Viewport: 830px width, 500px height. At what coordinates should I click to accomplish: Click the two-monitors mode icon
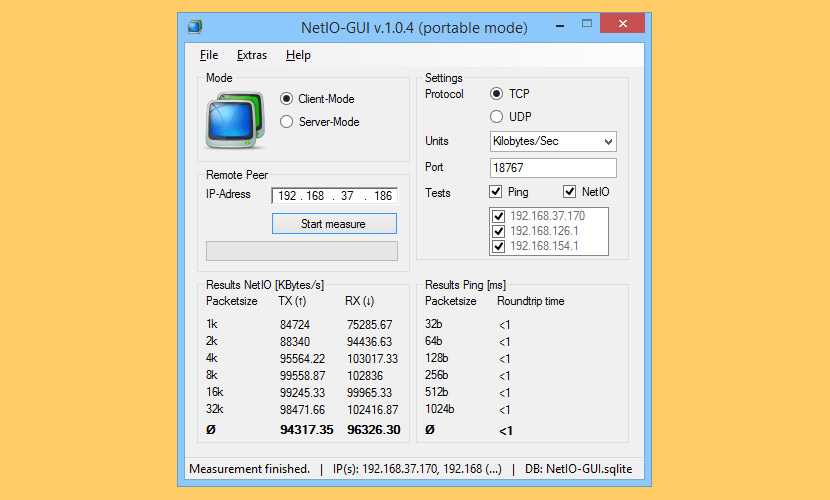coord(235,120)
